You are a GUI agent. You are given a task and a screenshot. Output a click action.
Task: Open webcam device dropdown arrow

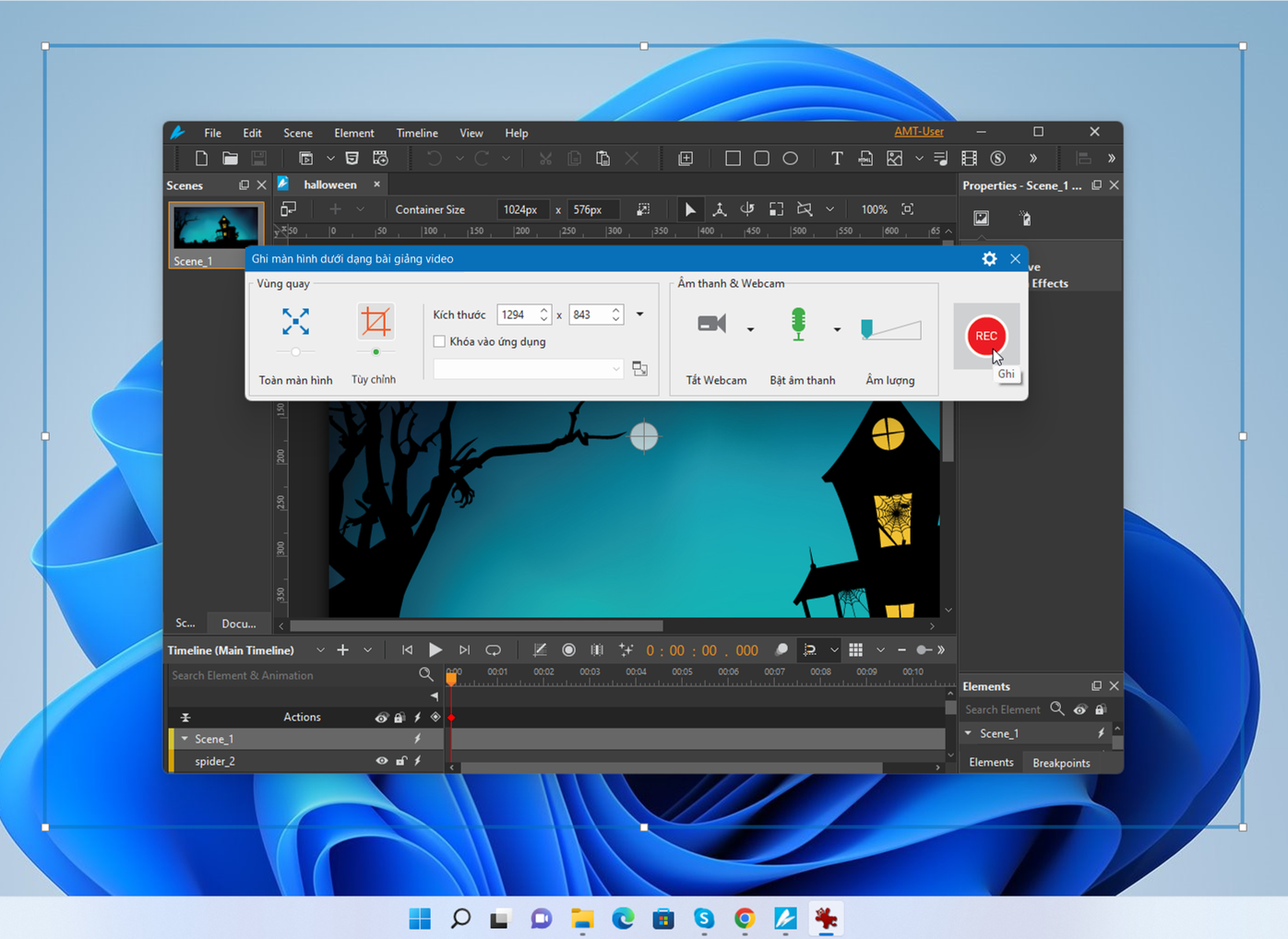pos(750,329)
